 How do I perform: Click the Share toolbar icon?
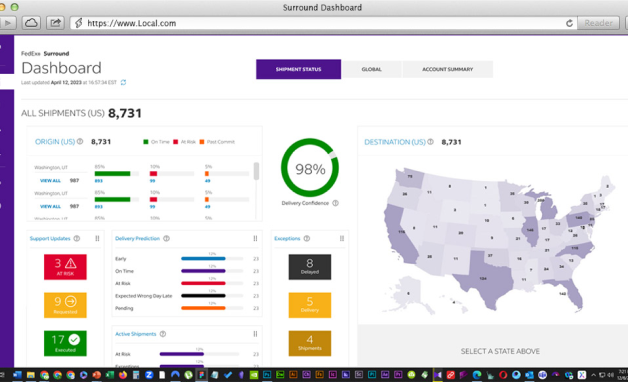(55, 23)
